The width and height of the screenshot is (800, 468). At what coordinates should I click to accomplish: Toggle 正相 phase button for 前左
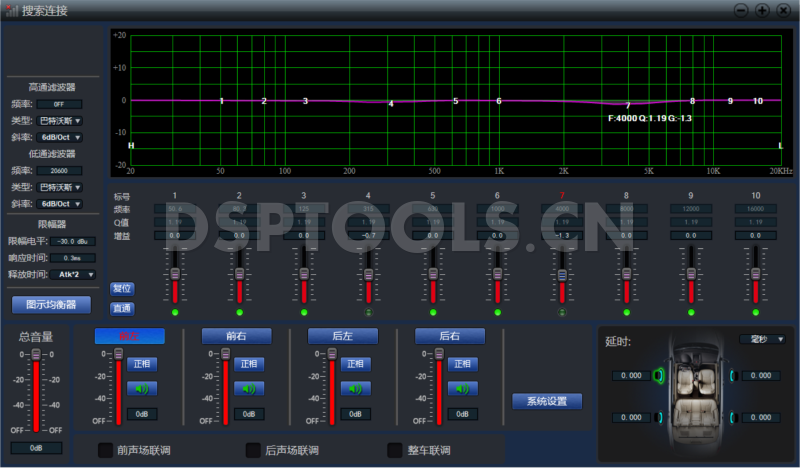(x=142, y=364)
